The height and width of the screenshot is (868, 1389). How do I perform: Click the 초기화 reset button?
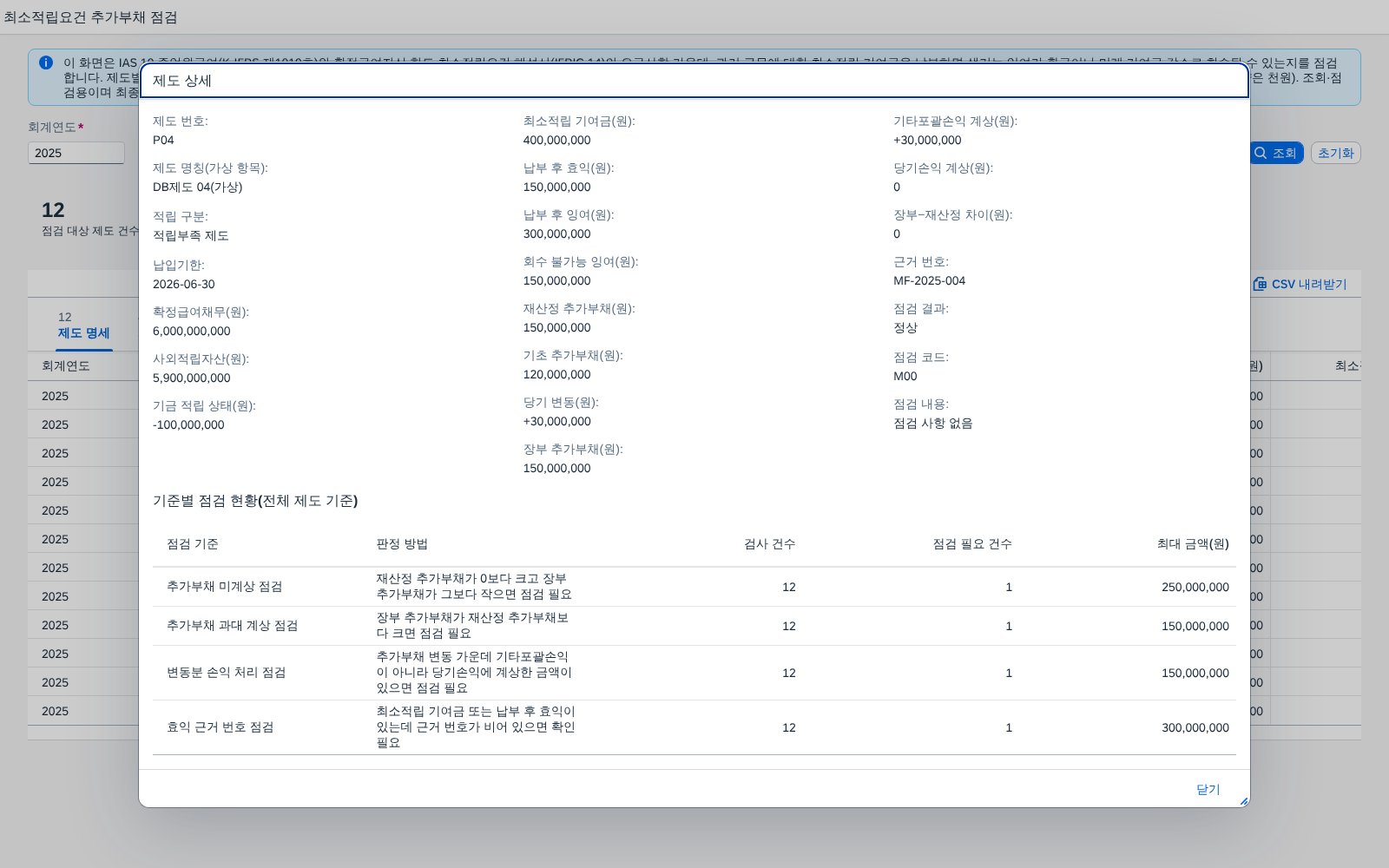pyautogui.click(x=1335, y=153)
